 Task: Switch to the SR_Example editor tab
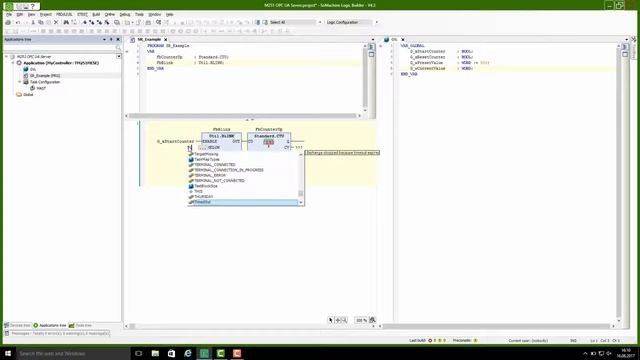tap(149, 40)
